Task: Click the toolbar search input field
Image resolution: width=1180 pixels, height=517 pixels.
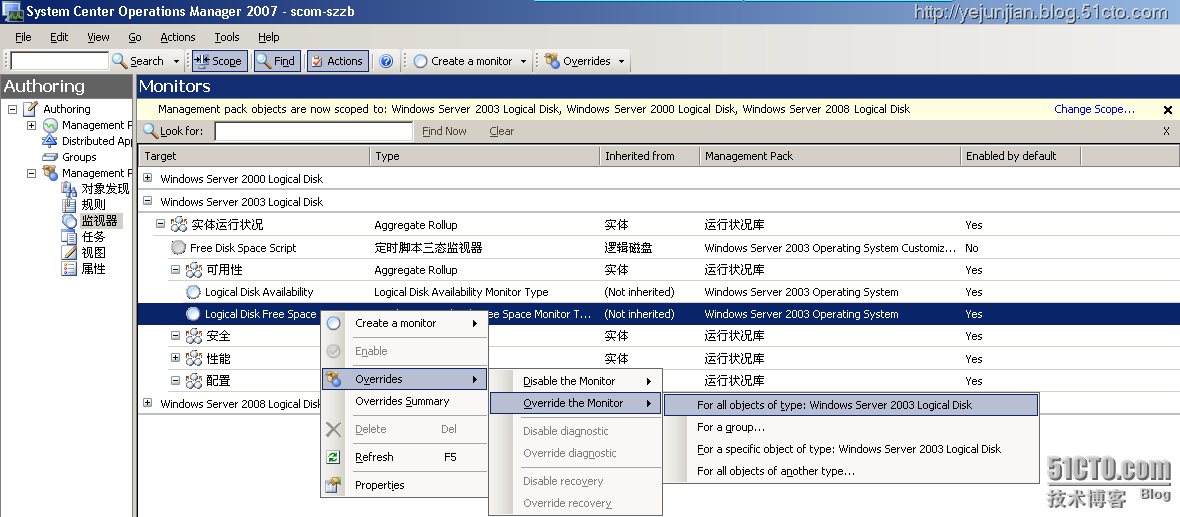Action: point(59,61)
